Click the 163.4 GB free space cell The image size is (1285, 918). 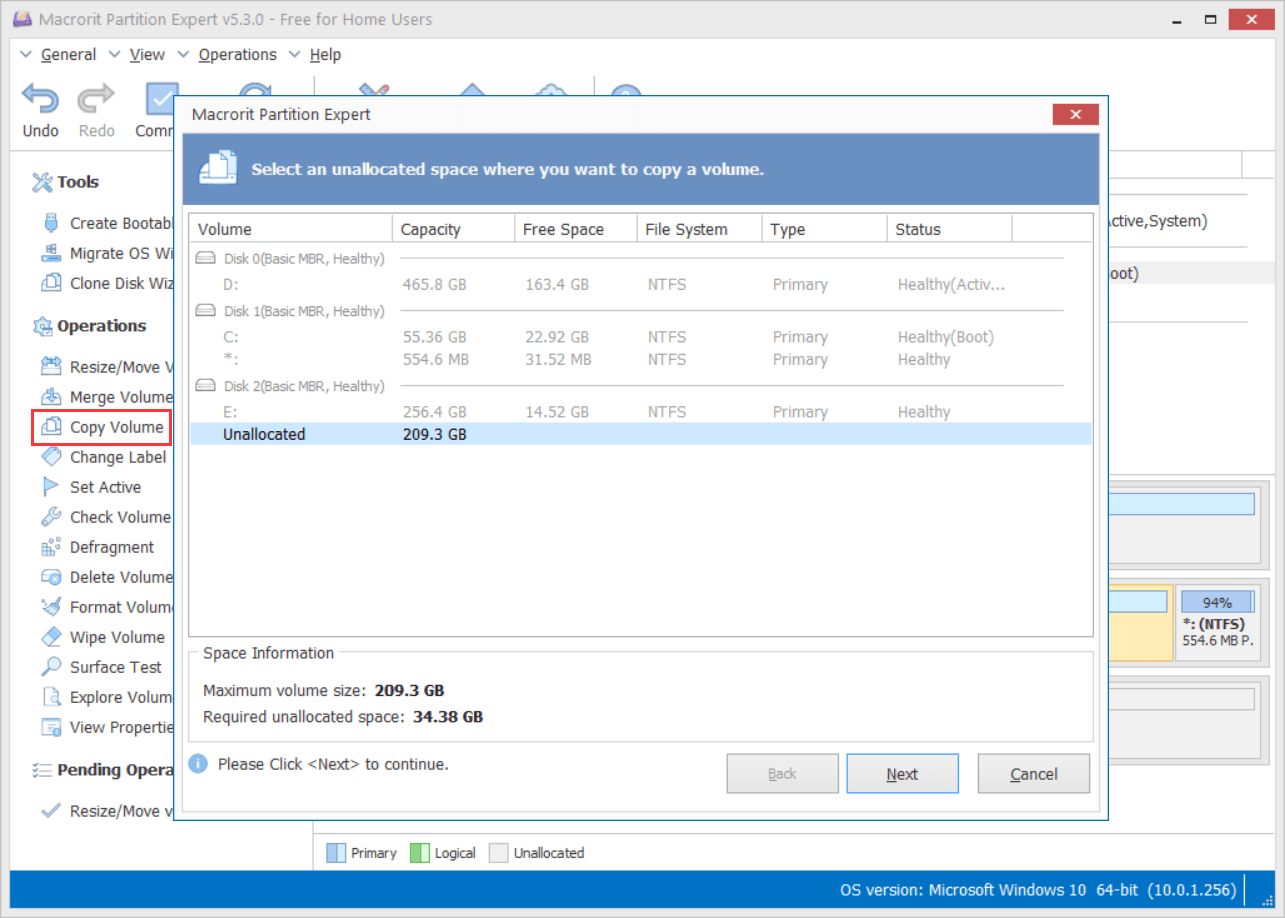557,285
